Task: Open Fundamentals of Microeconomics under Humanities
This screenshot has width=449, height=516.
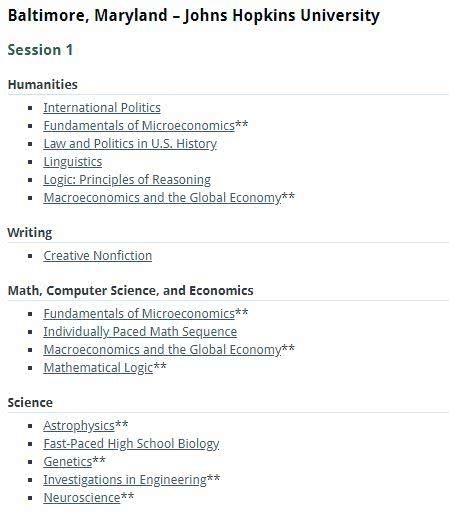Action: click(139, 126)
